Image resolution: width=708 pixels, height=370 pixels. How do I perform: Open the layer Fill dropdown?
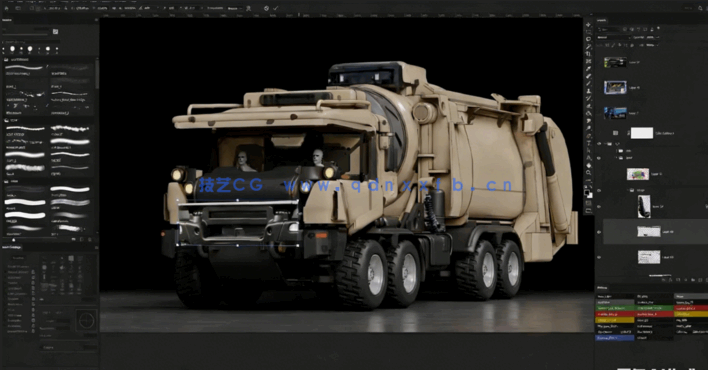click(652, 45)
